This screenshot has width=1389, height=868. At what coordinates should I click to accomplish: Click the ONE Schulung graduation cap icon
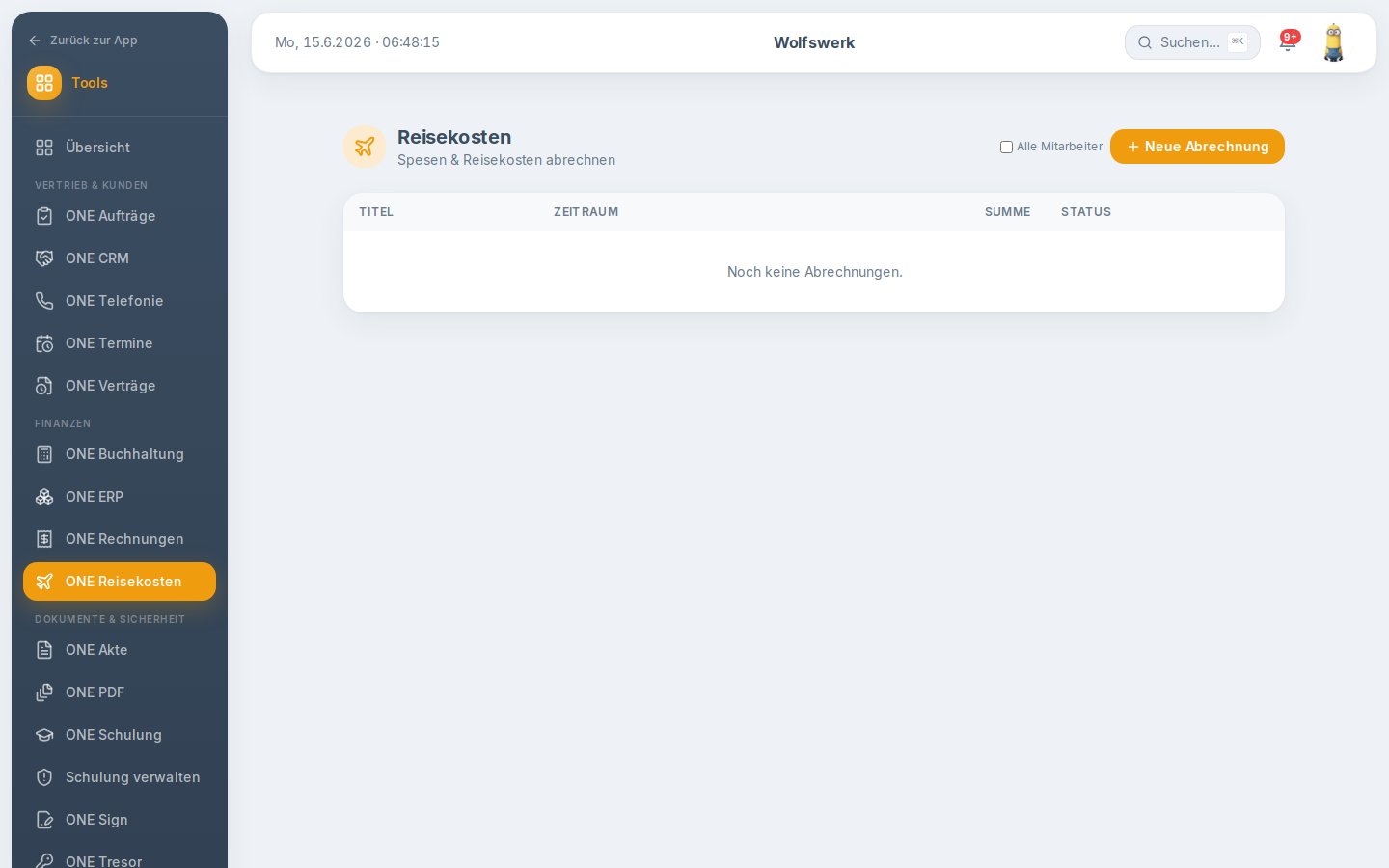[44, 735]
